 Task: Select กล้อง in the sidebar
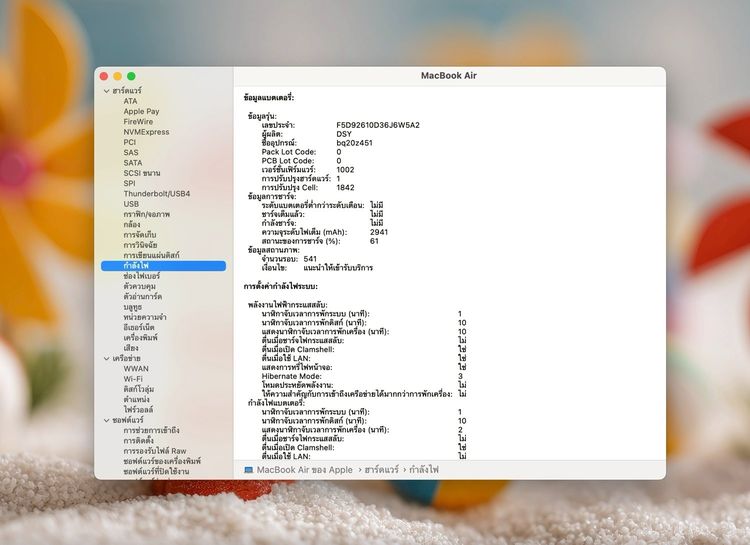132,224
